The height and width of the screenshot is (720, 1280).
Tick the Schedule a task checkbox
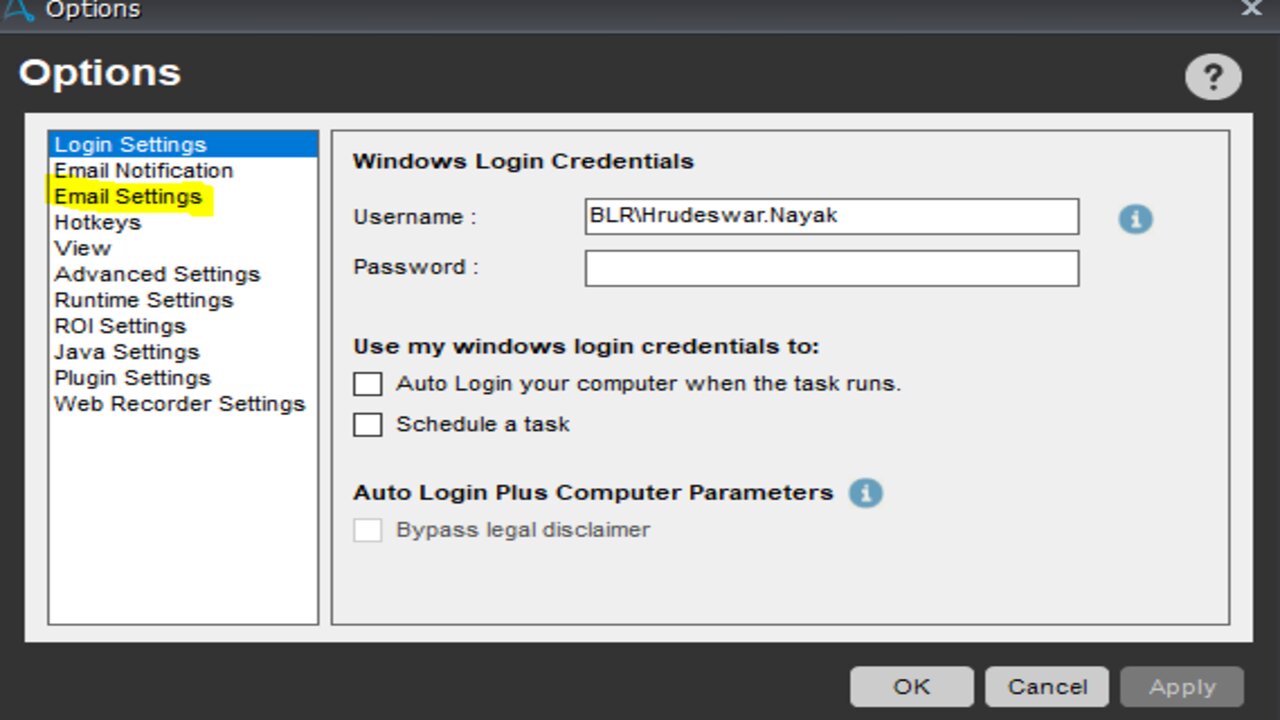click(x=368, y=425)
